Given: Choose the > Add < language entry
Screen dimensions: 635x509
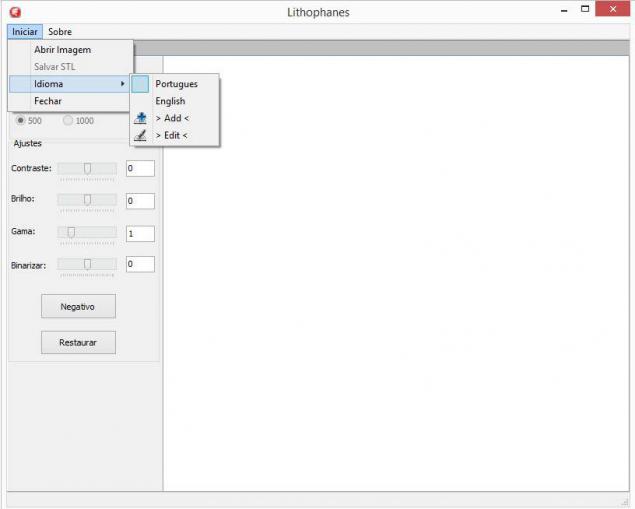Looking at the screenshot, I should click(x=175, y=118).
